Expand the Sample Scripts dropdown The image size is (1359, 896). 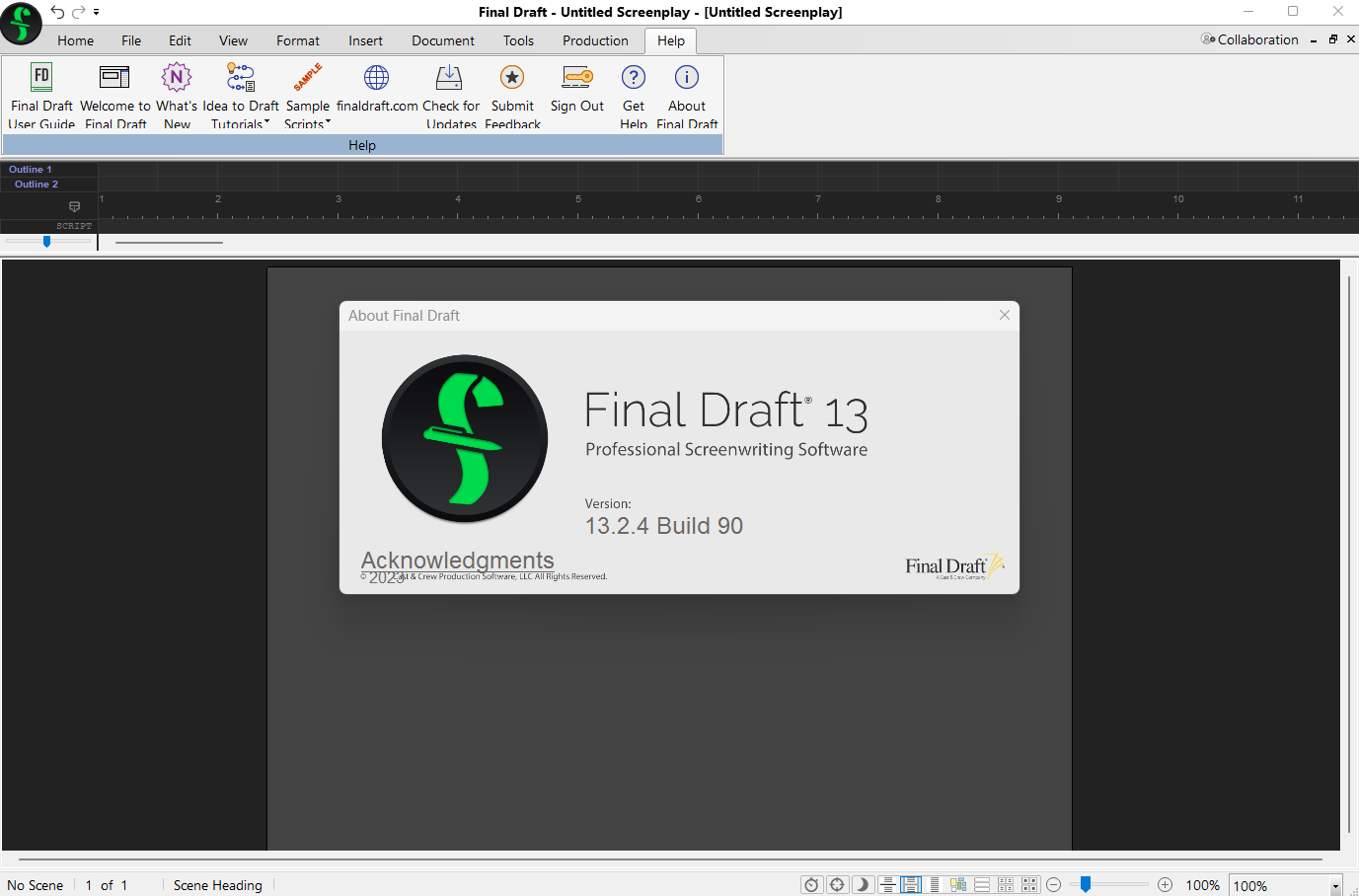(x=308, y=96)
